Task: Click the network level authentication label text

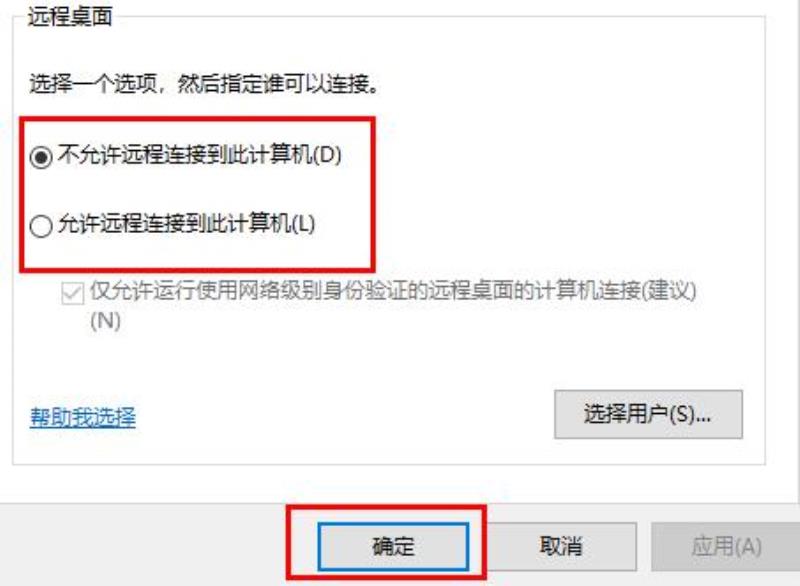Action: pos(393,305)
